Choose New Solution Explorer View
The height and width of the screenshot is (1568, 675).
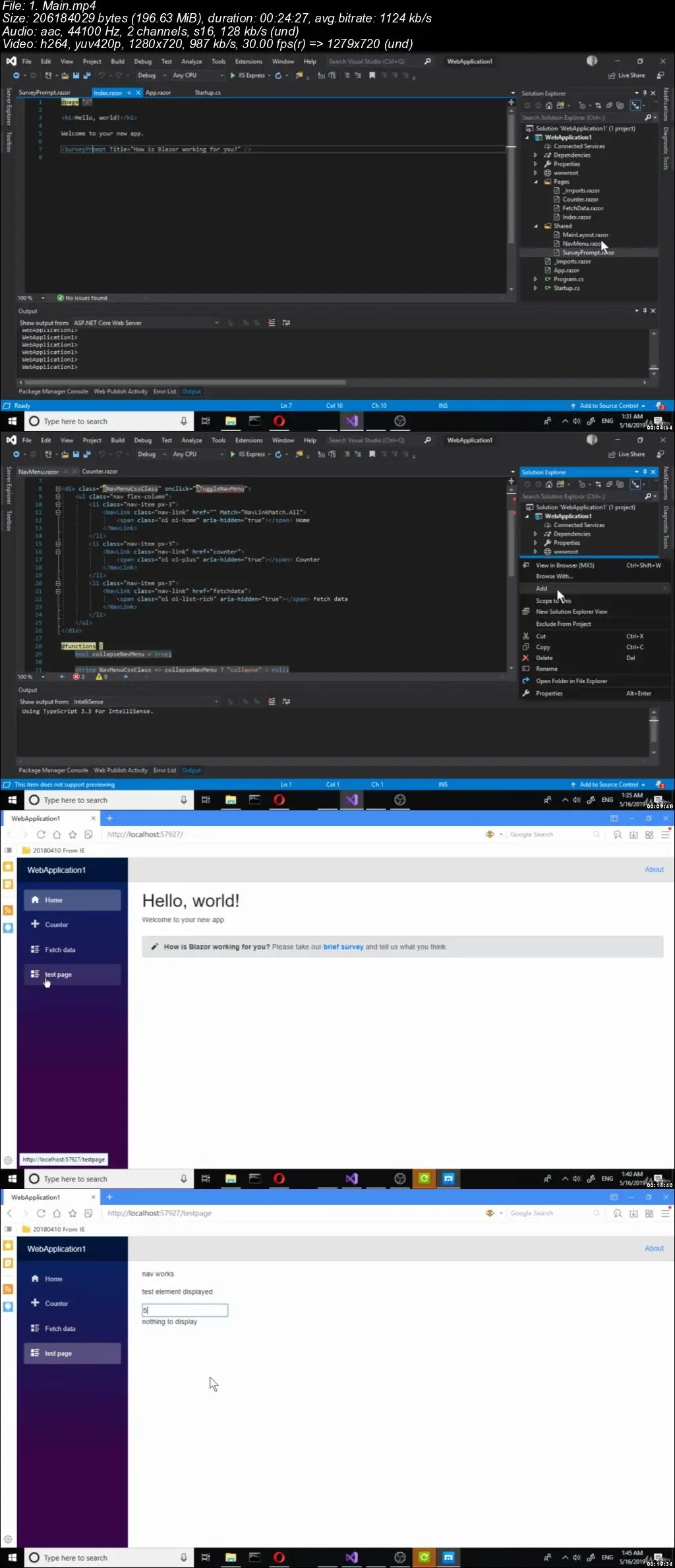595,612
